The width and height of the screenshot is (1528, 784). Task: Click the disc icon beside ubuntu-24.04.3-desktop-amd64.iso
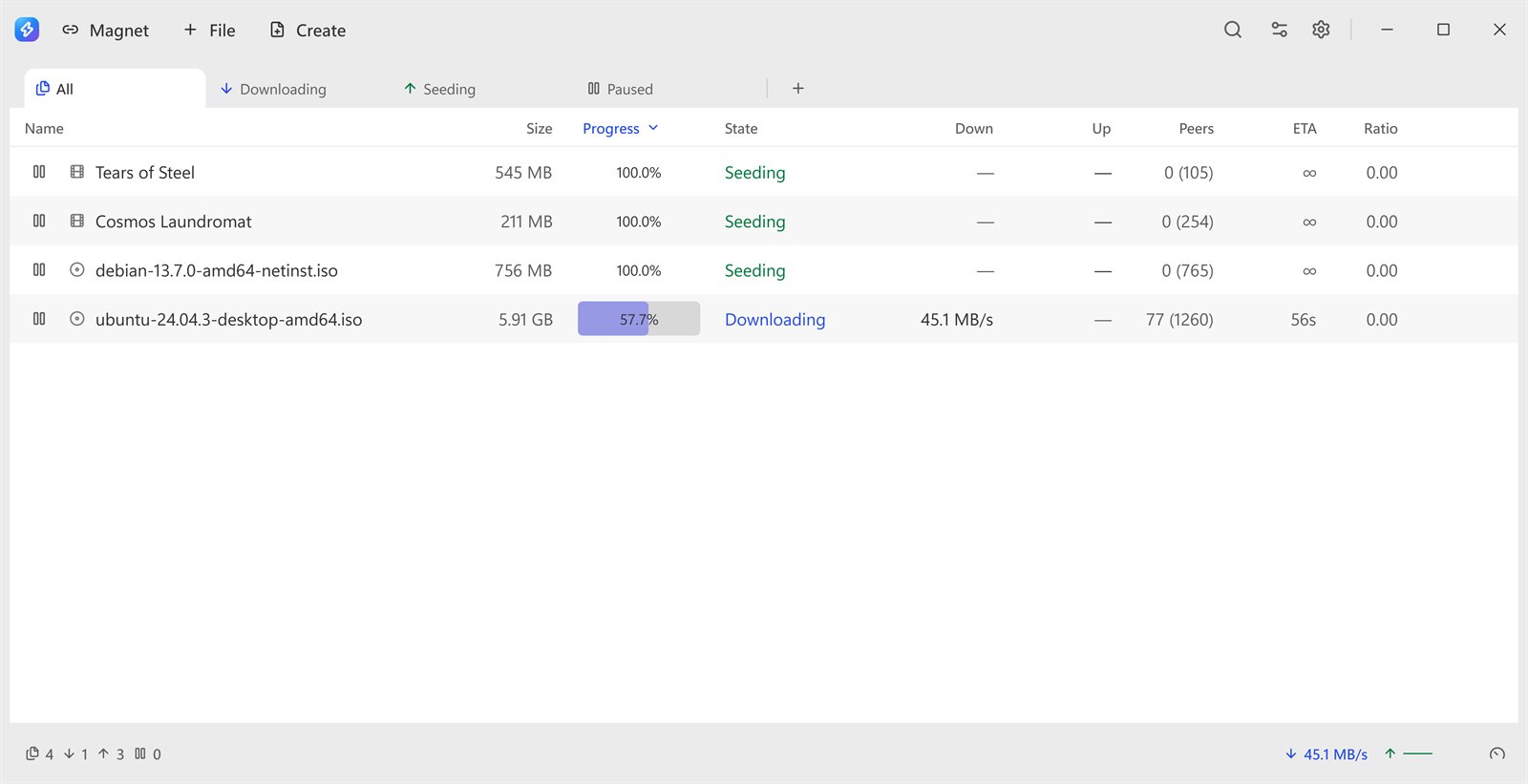click(77, 319)
